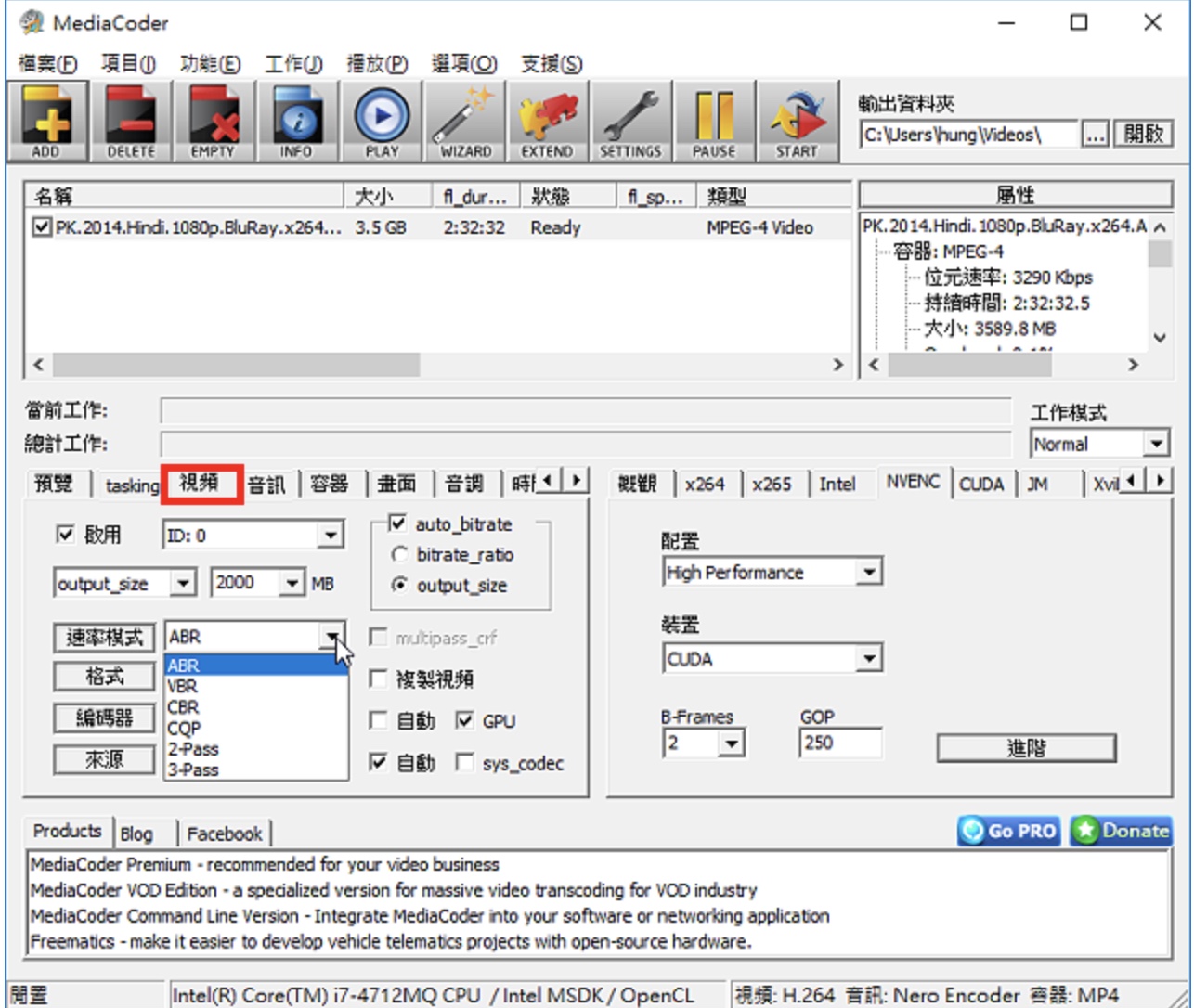Check the 自動 checkbox next to GPU

[378, 720]
